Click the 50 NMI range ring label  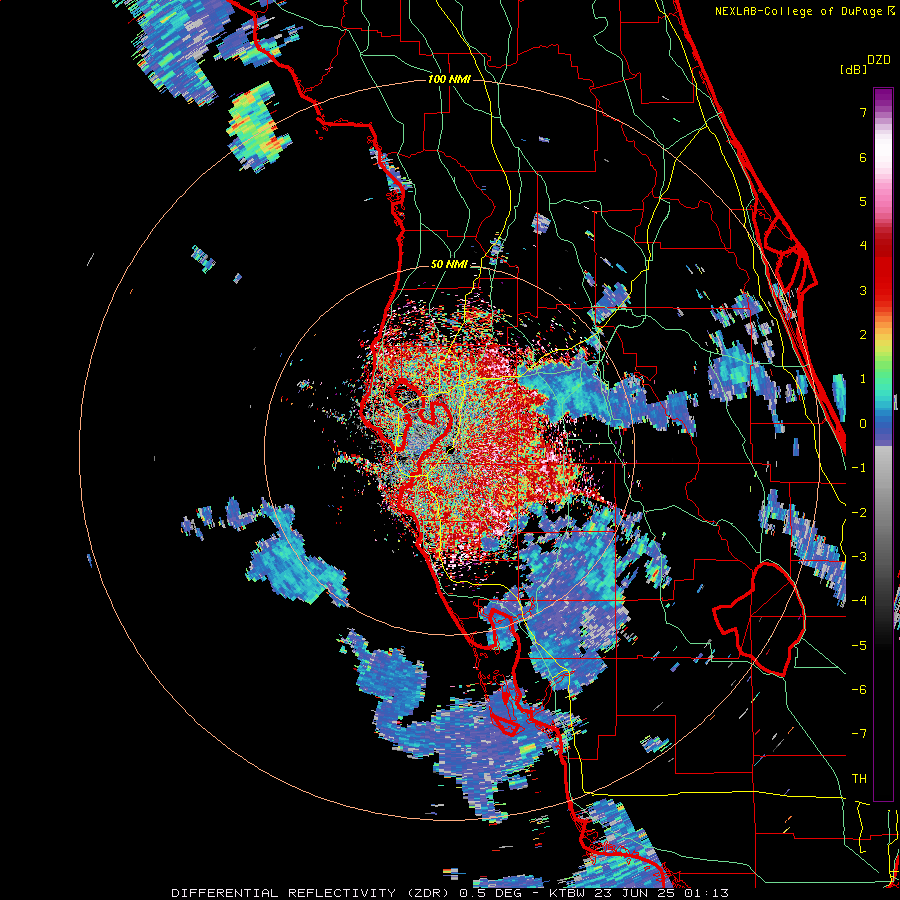point(449,265)
